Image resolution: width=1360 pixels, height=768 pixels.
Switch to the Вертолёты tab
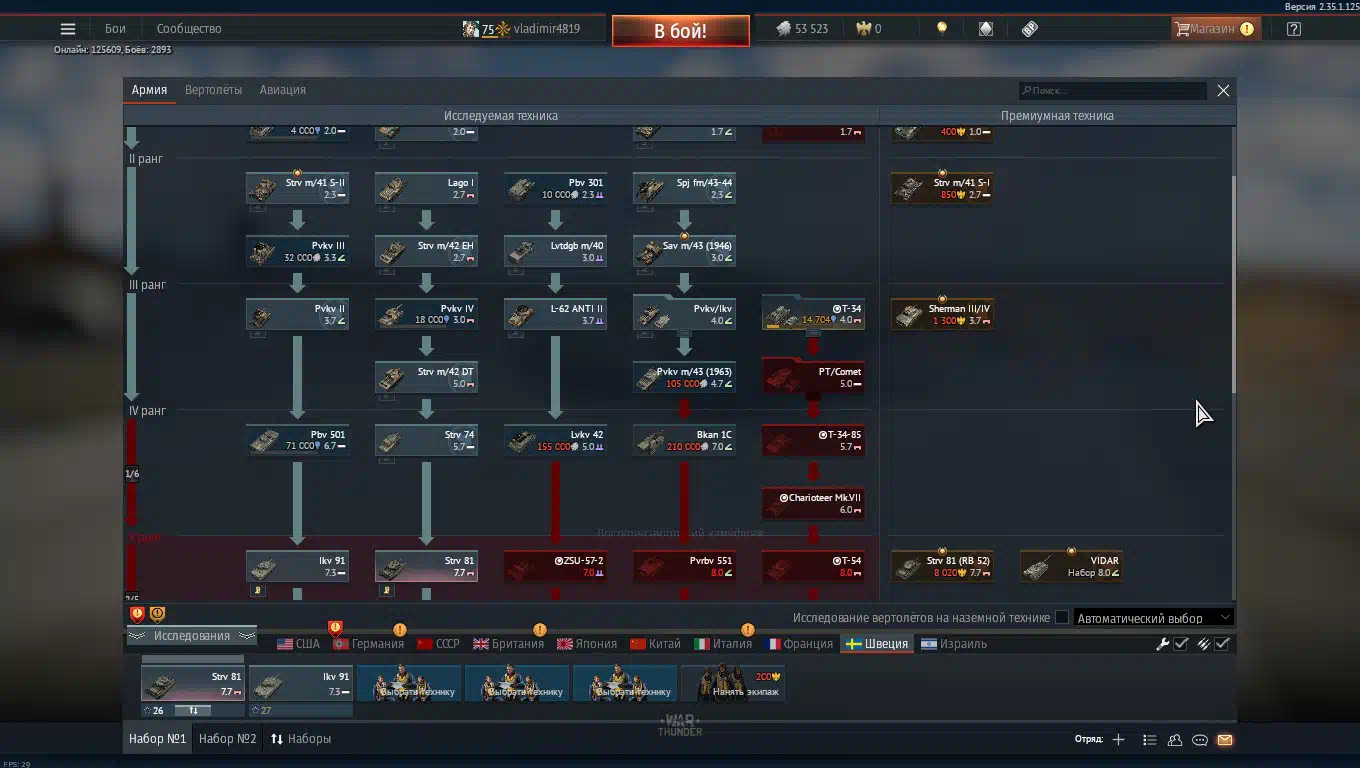tap(213, 90)
